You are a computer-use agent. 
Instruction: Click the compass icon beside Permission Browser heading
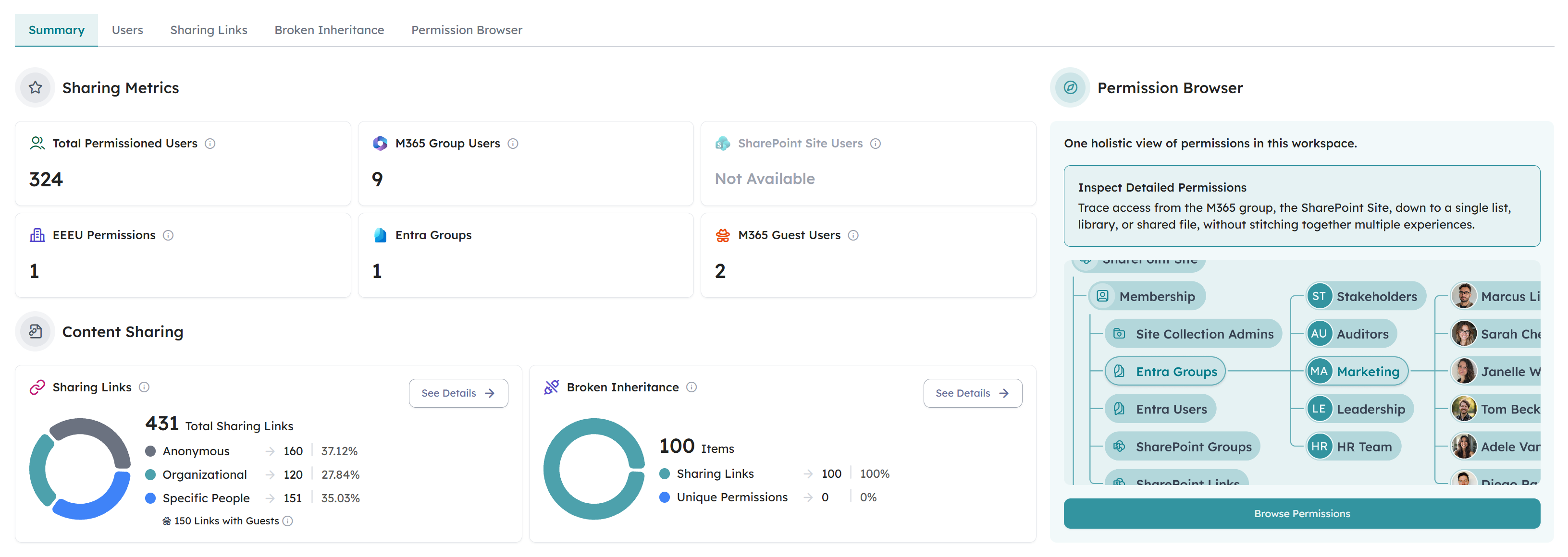coord(1070,87)
